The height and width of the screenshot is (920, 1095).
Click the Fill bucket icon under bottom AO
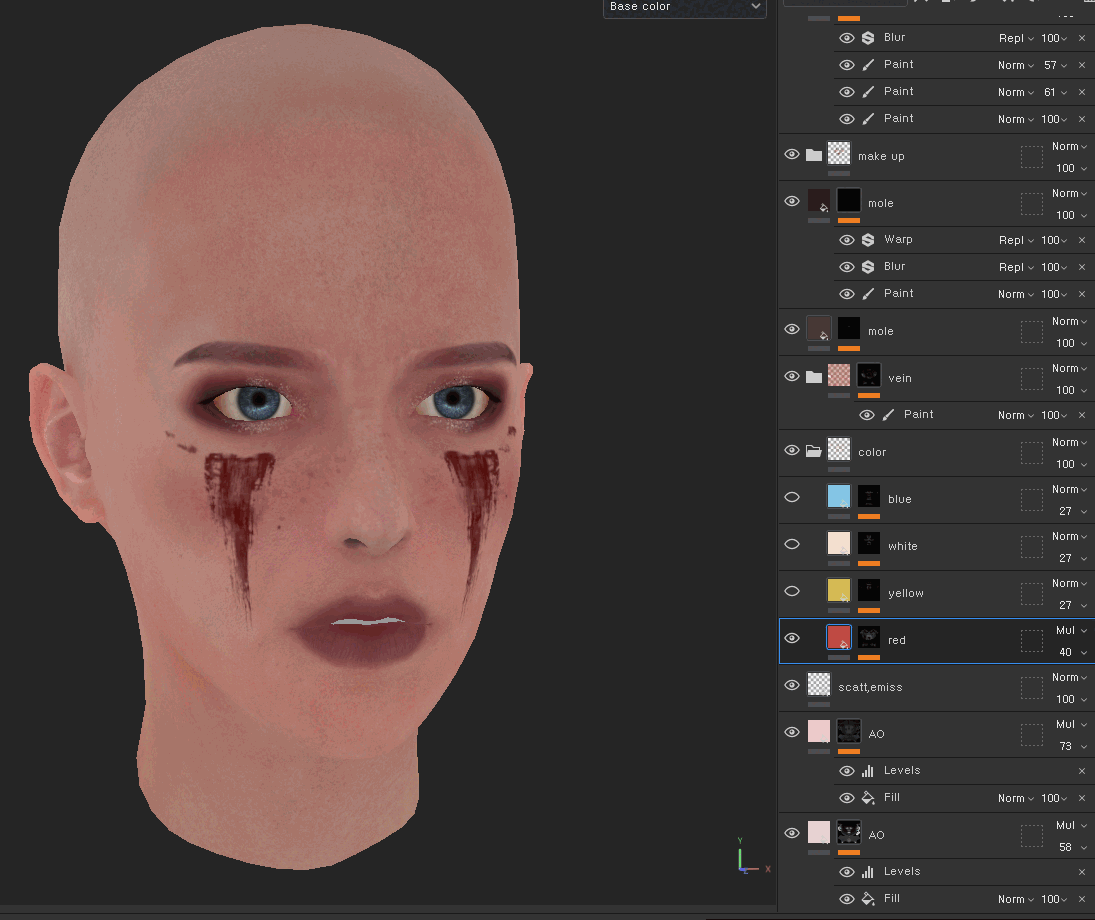coord(868,898)
